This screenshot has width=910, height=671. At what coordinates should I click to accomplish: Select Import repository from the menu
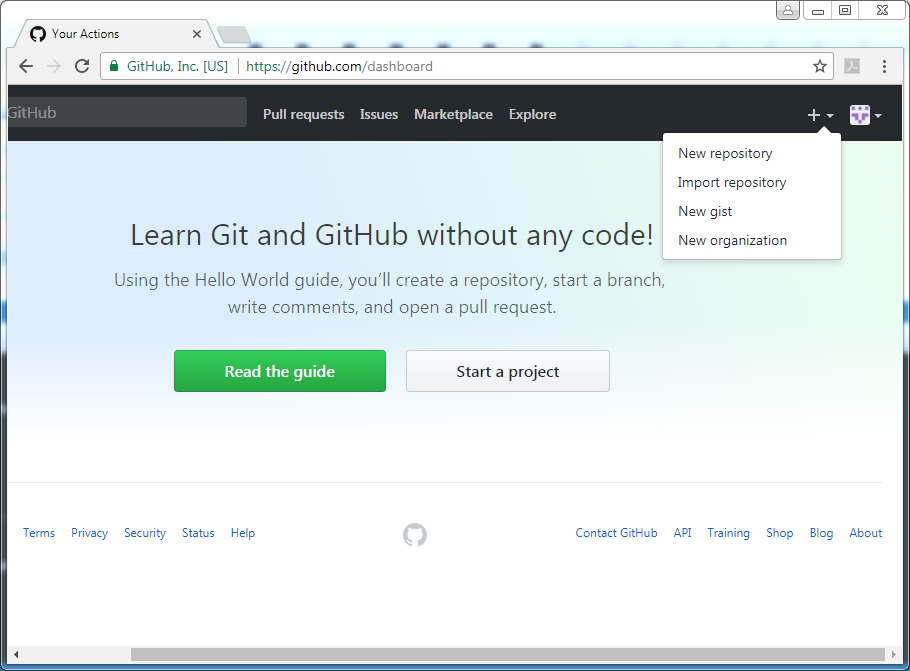(732, 182)
